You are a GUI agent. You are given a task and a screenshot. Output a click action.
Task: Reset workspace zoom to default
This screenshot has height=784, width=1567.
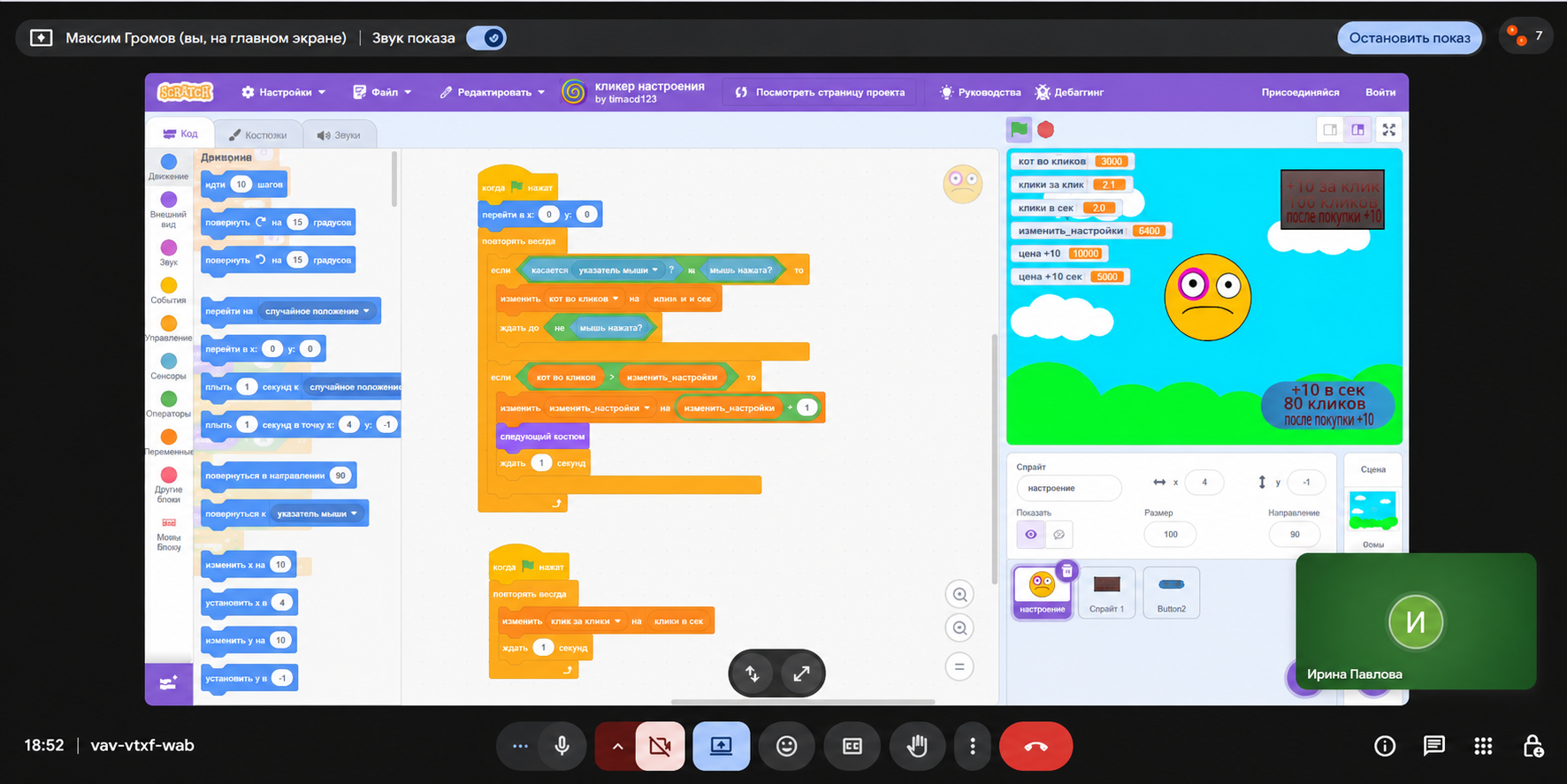click(959, 666)
